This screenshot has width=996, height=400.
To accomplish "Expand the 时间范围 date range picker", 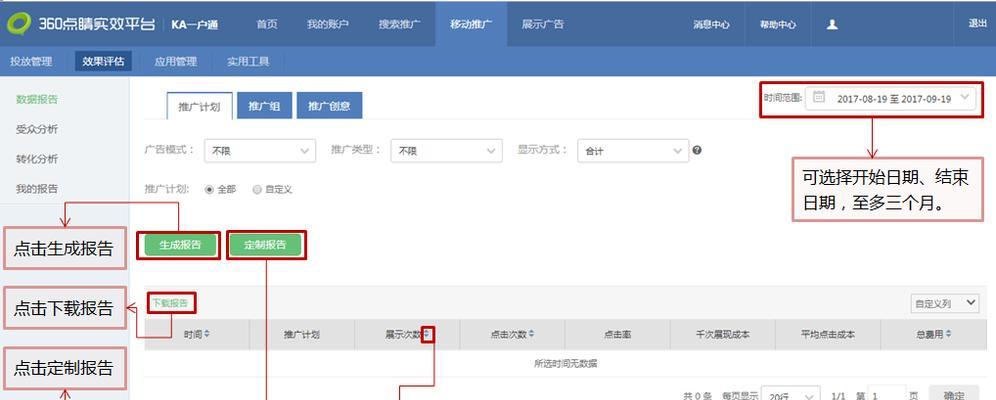I will tap(891, 98).
